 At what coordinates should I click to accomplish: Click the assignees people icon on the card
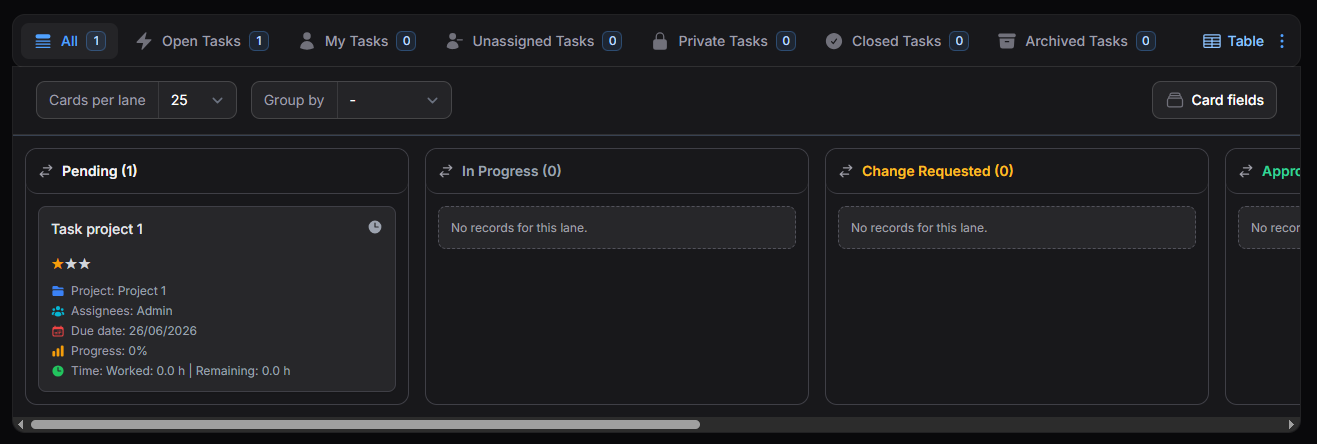(58, 311)
